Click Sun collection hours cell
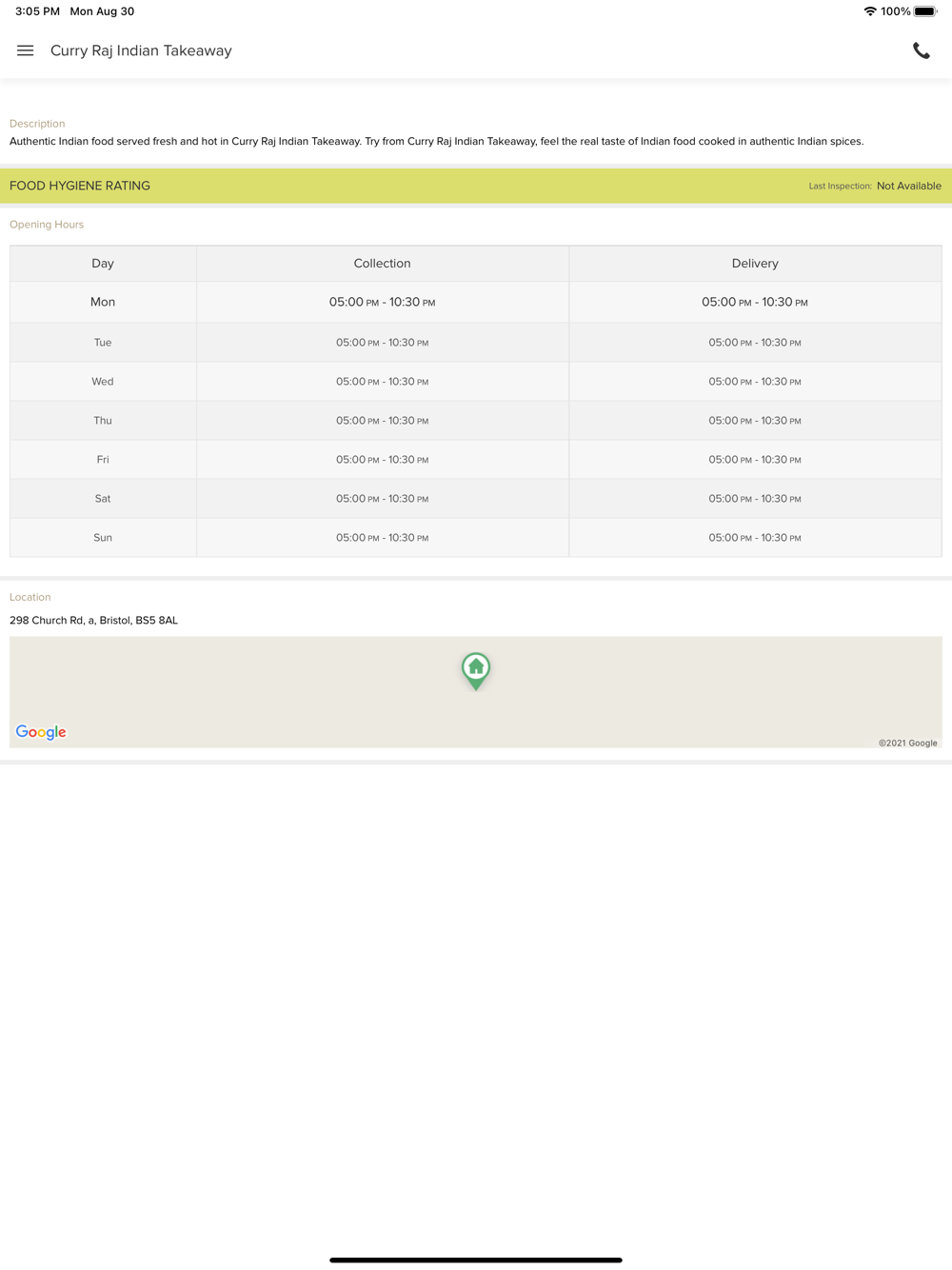Image resolution: width=952 pixels, height=1270 pixels. click(x=383, y=538)
